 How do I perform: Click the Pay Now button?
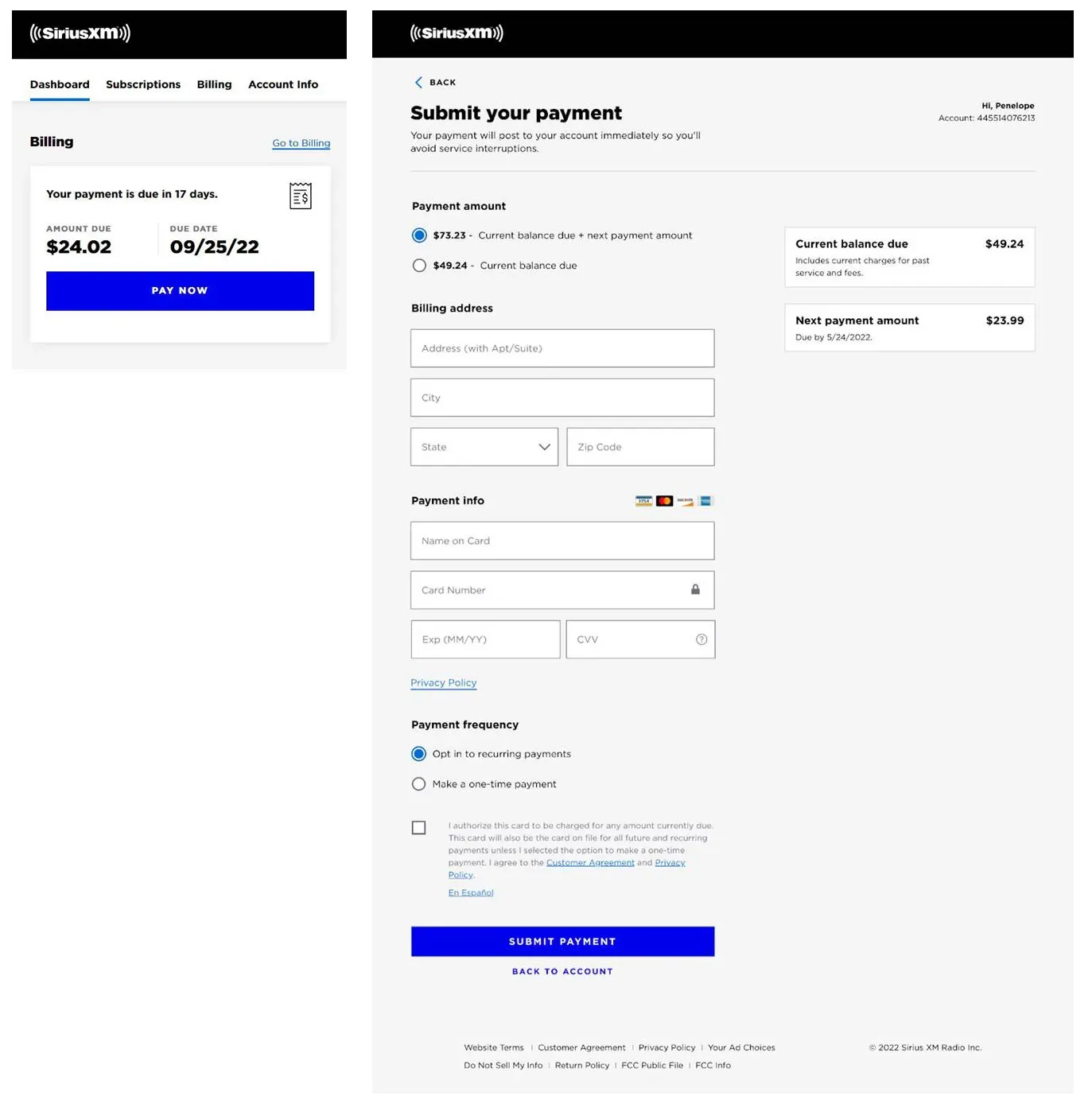coord(180,291)
